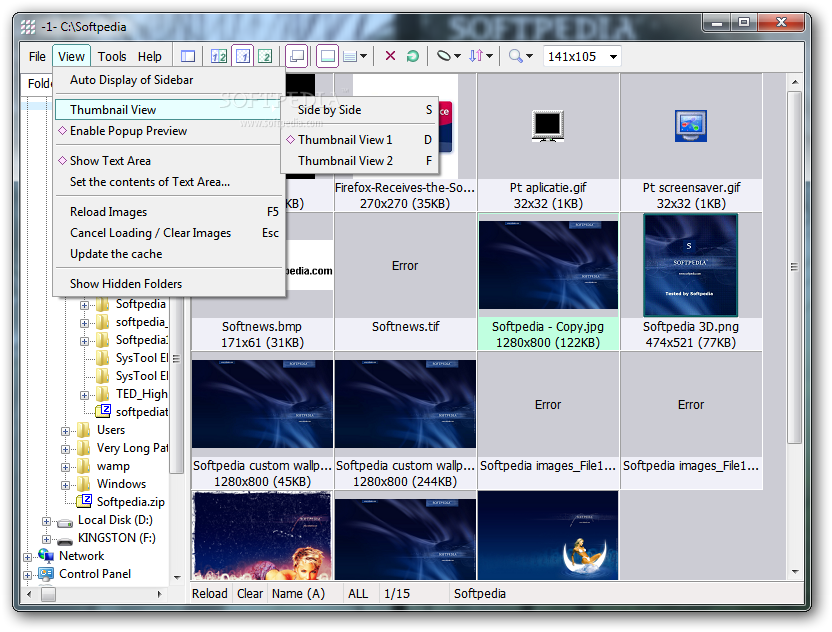Click the application icon in title bar
The width and height of the screenshot is (832, 632).
(x=28, y=27)
